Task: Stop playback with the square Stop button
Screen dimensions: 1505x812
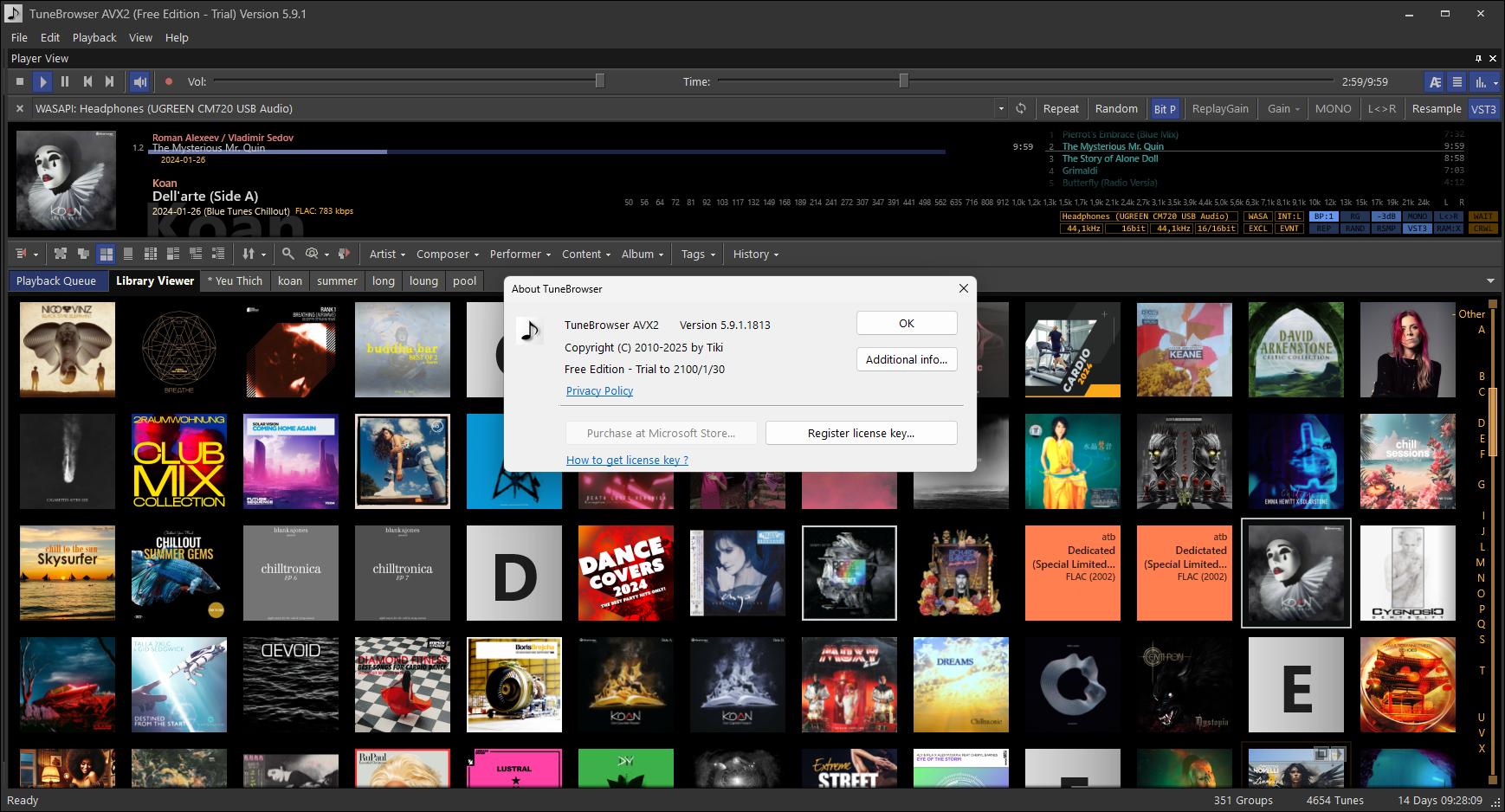Action: click(20, 81)
